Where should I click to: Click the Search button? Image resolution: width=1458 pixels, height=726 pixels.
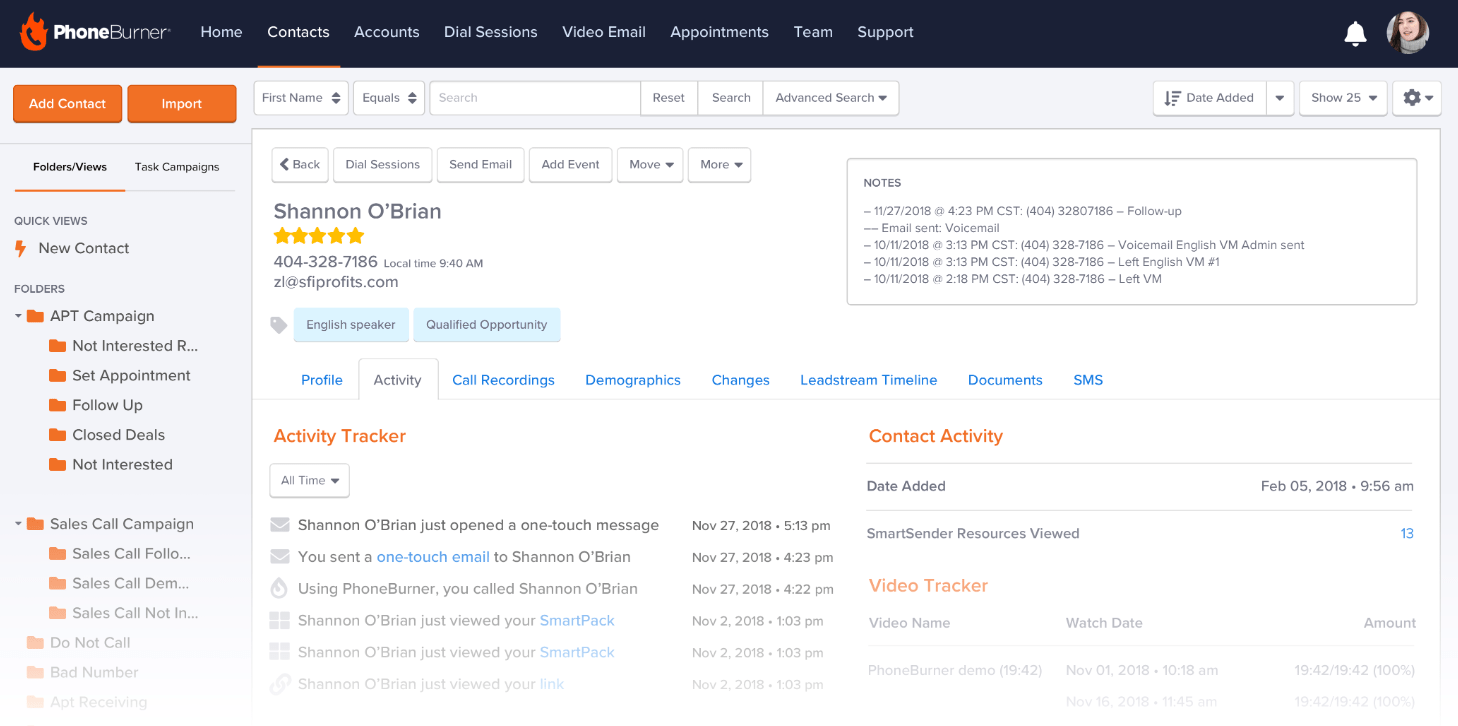pyautogui.click(x=731, y=98)
